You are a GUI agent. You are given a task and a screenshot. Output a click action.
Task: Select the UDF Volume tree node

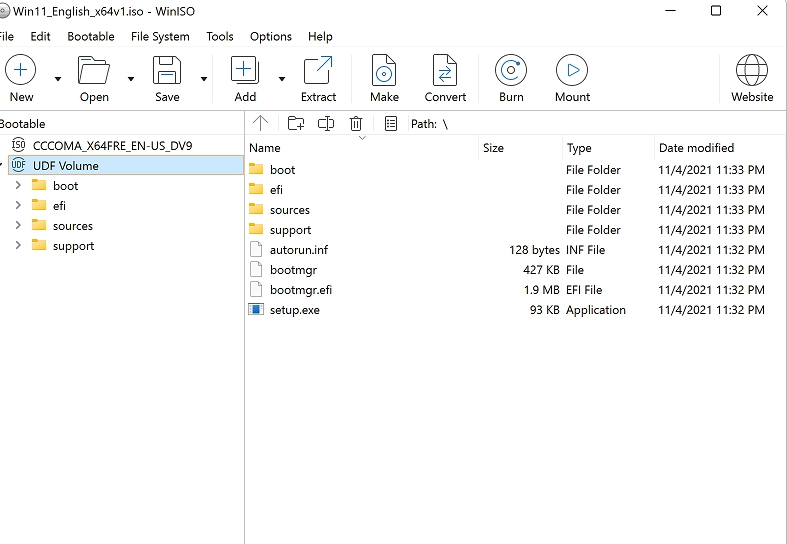click(x=126, y=165)
